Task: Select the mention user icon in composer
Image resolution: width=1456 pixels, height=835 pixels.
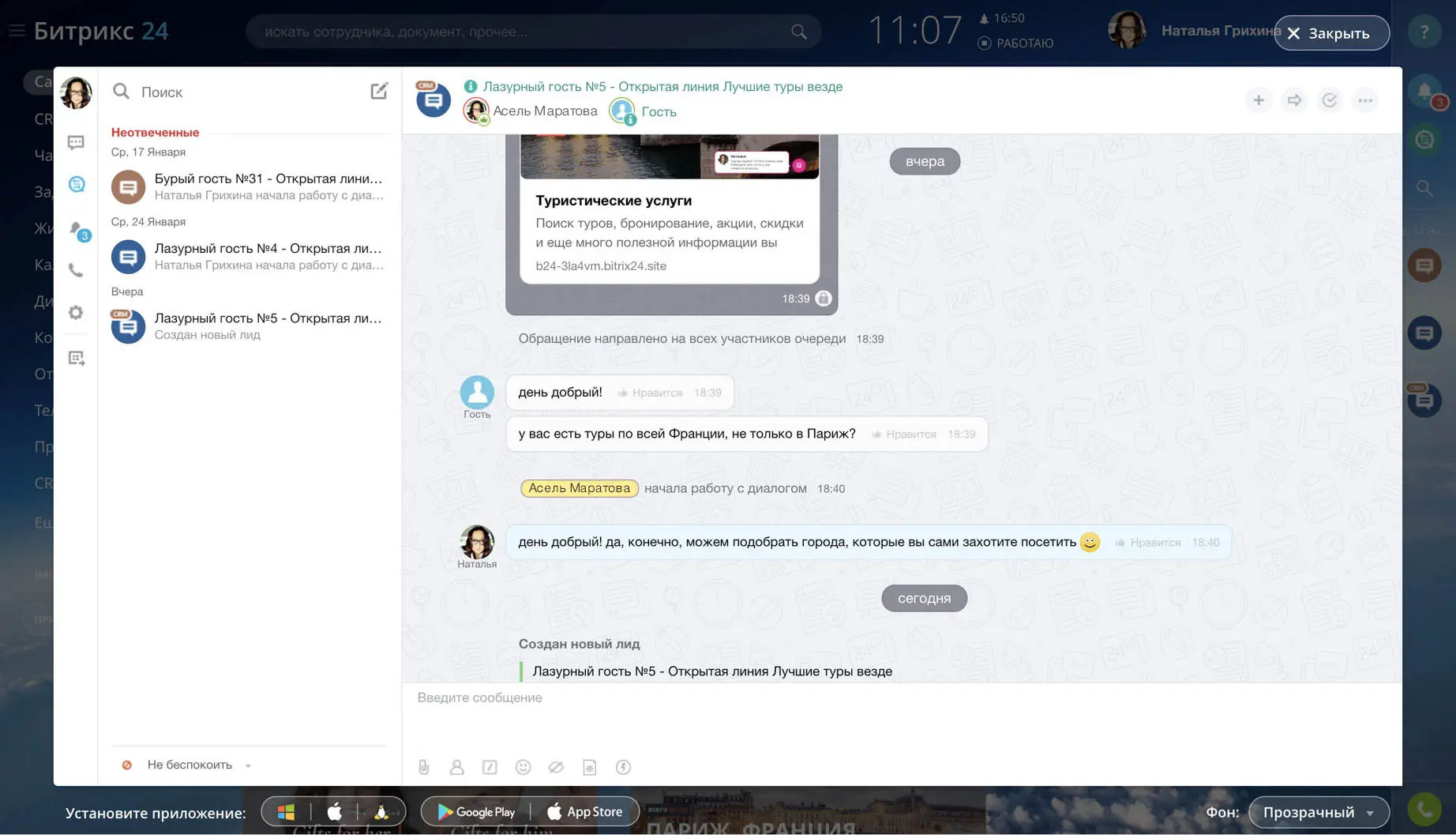Action: [457, 766]
